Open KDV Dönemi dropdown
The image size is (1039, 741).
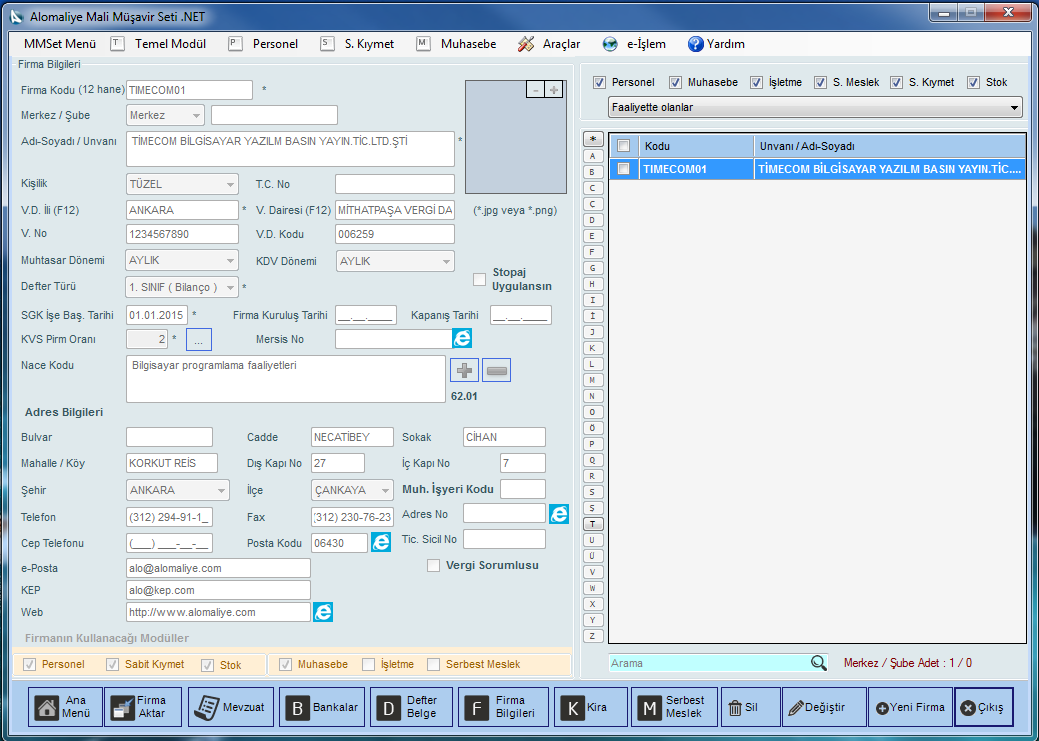[x=395, y=261]
